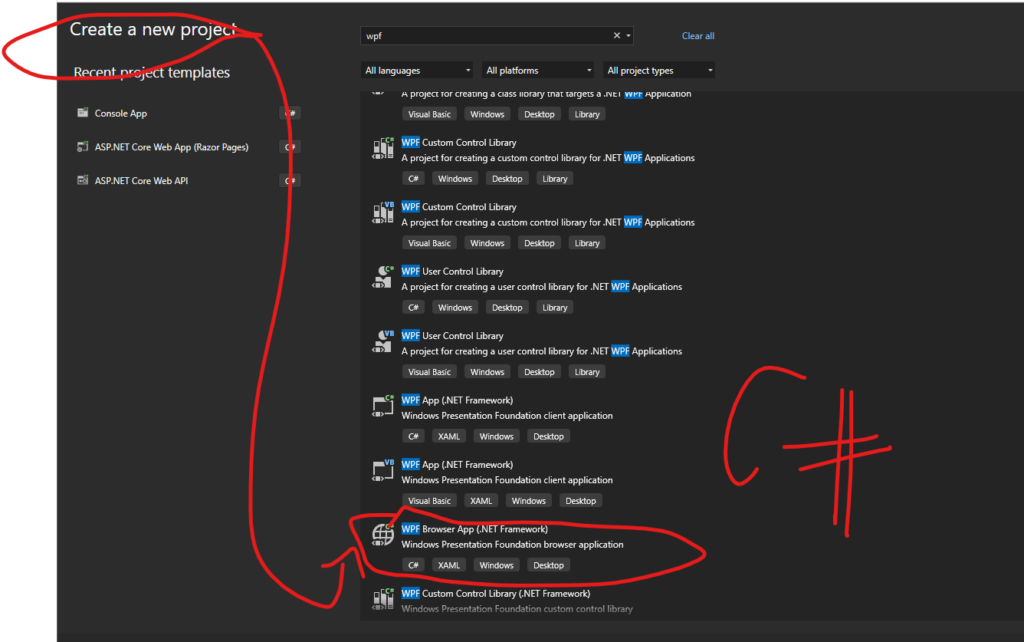Open the All platforms dropdown
Image resolution: width=1024 pixels, height=642 pixels.
(538, 71)
